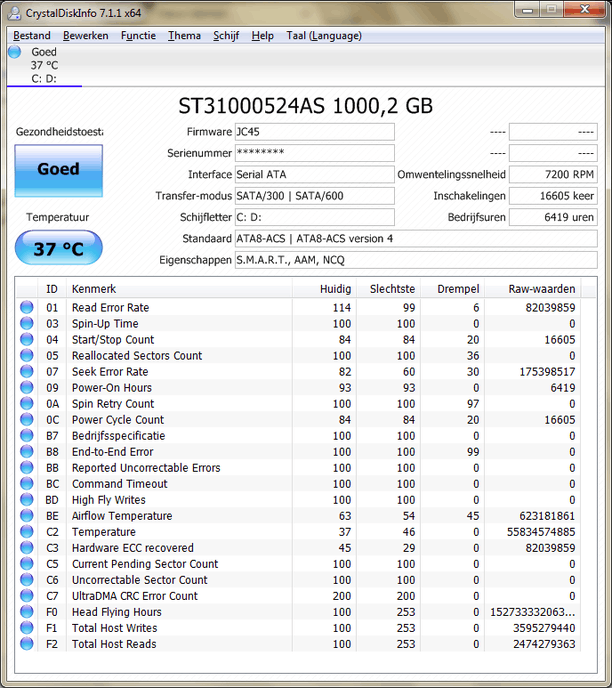This screenshot has width=612, height=688.
Task: Click the status orb for Power Cycle Count
Action: coord(27,419)
